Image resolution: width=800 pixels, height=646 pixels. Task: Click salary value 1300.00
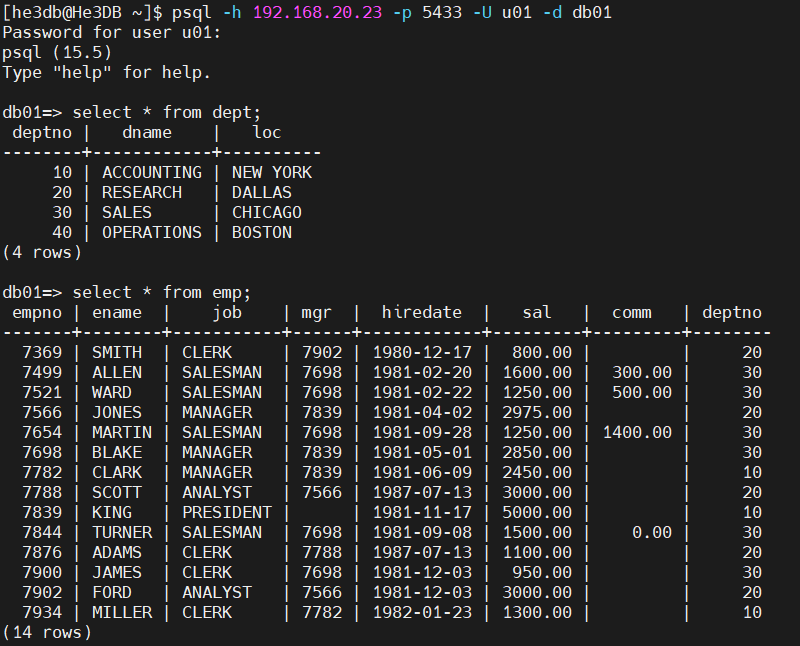click(537, 612)
